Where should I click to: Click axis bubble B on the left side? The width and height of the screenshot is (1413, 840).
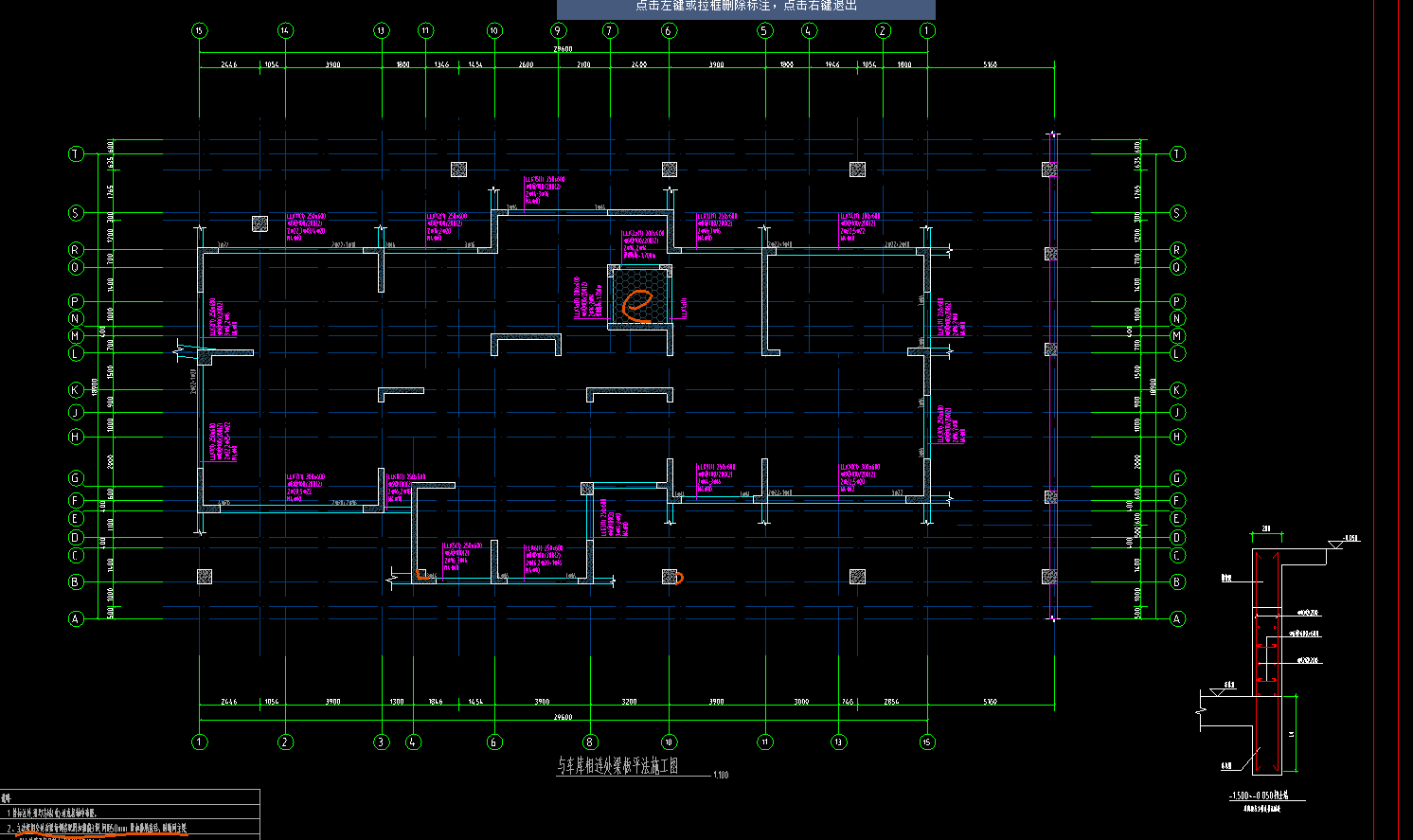76,582
